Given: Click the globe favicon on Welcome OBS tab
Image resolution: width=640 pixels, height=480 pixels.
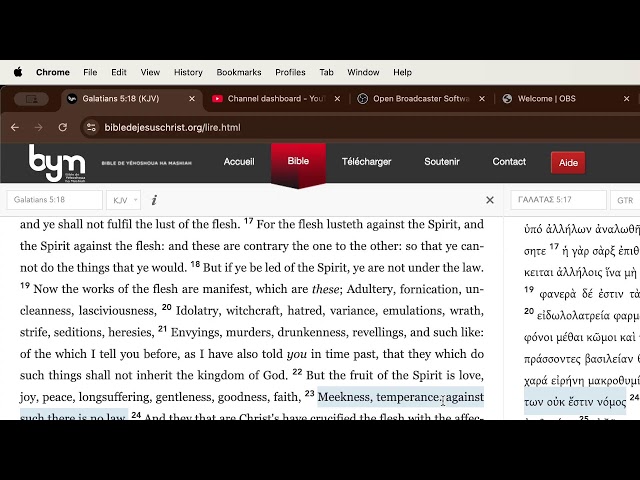Looking at the screenshot, I should point(507,99).
